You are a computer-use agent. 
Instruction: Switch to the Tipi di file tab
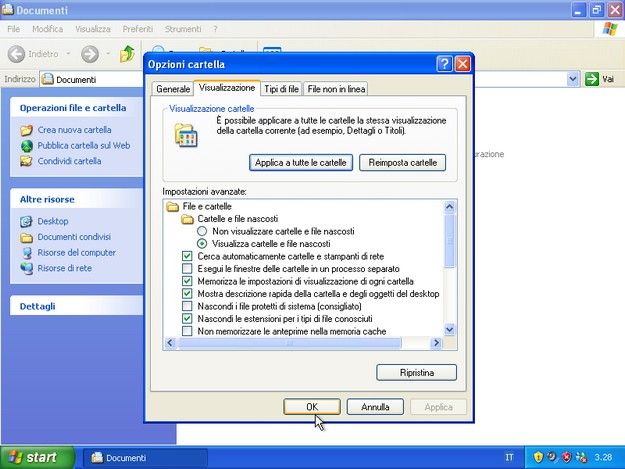[281, 89]
